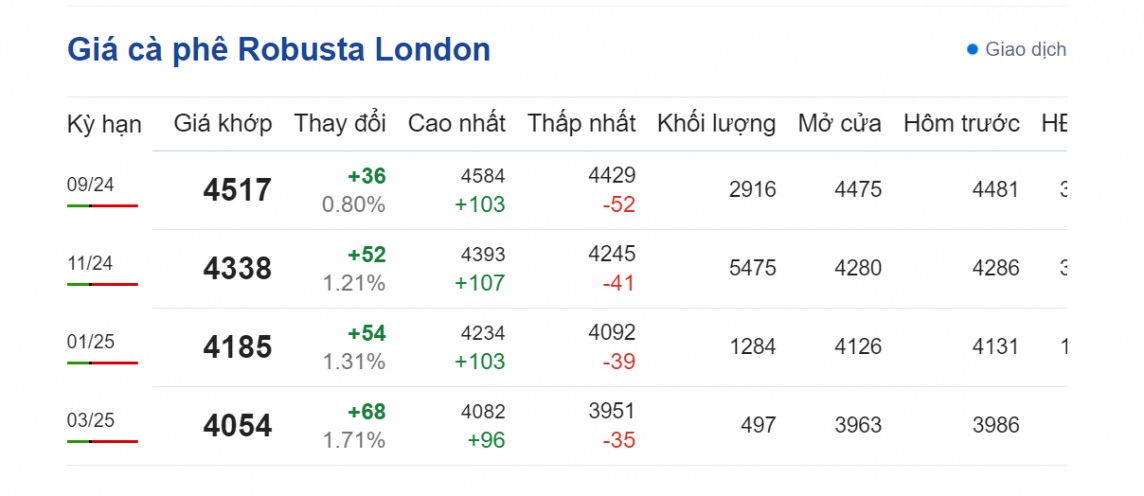
Task: Open the Giá cà phê Robusta London heading
Action: [x=279, y=49]
